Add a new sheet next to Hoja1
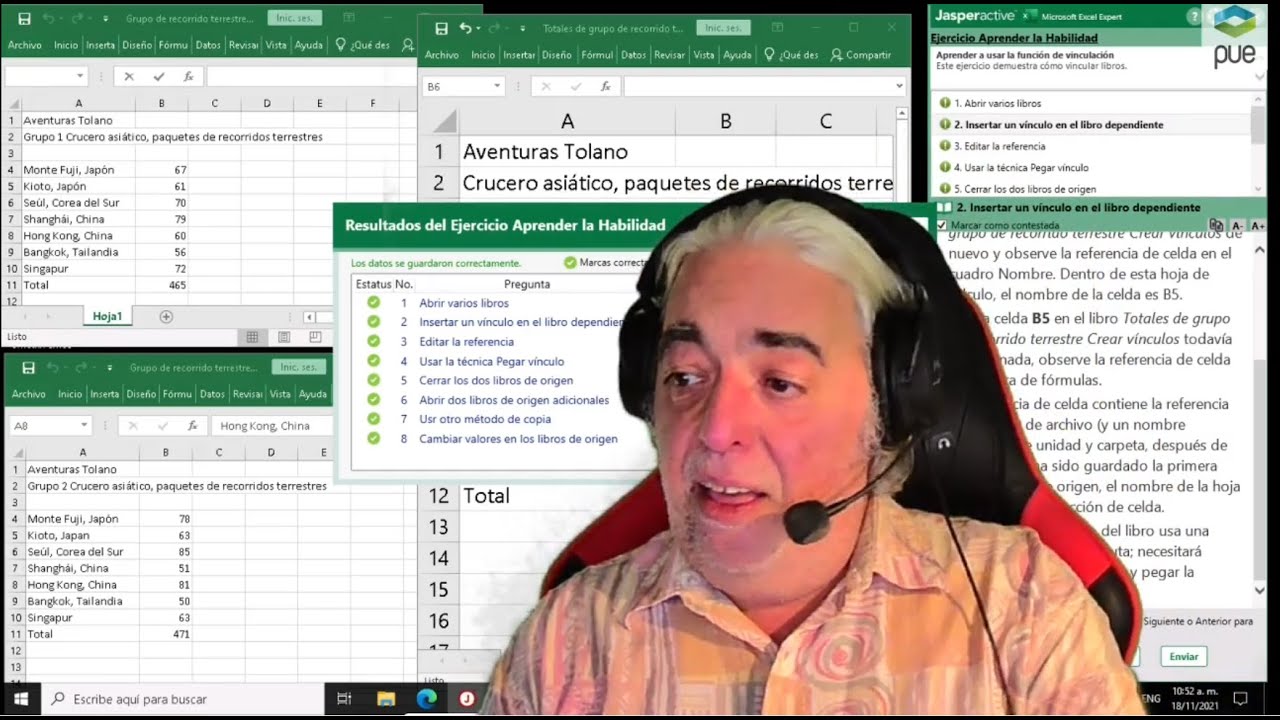The width and height of the screenshot is (1280, 720). 166,316
